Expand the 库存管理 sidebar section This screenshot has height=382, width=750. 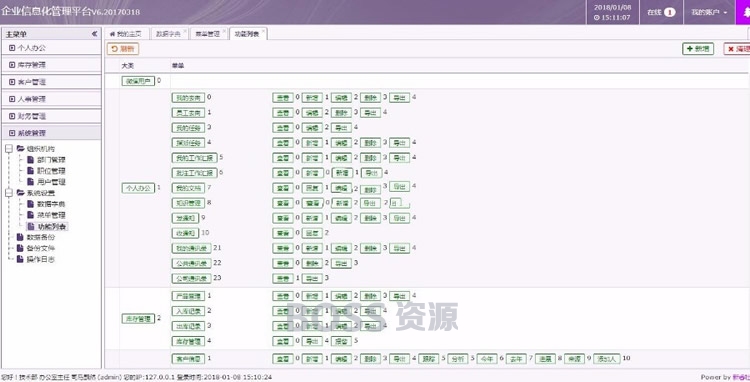coord(51,65)
